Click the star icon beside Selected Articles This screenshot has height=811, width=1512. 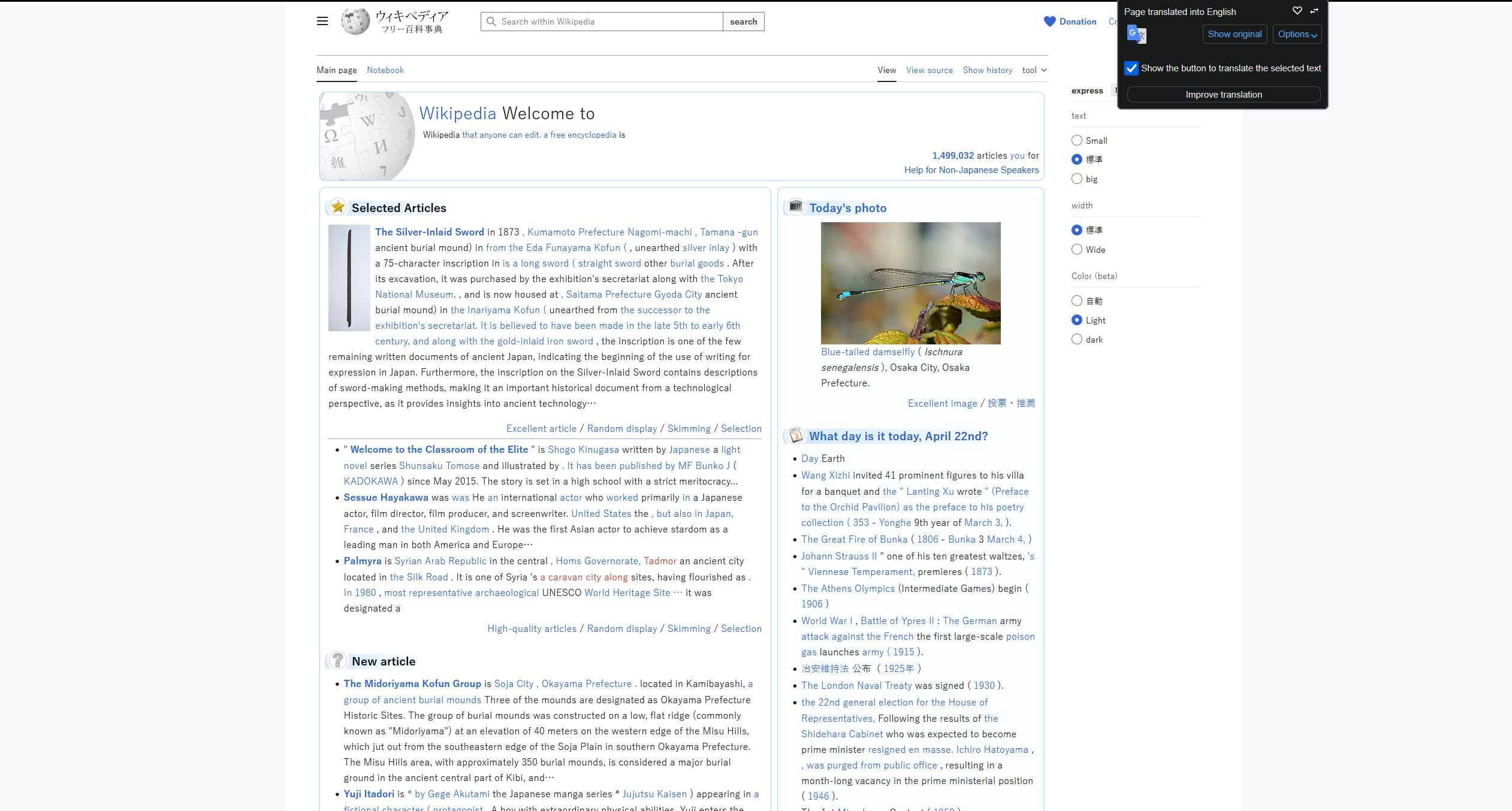[338, 207]
